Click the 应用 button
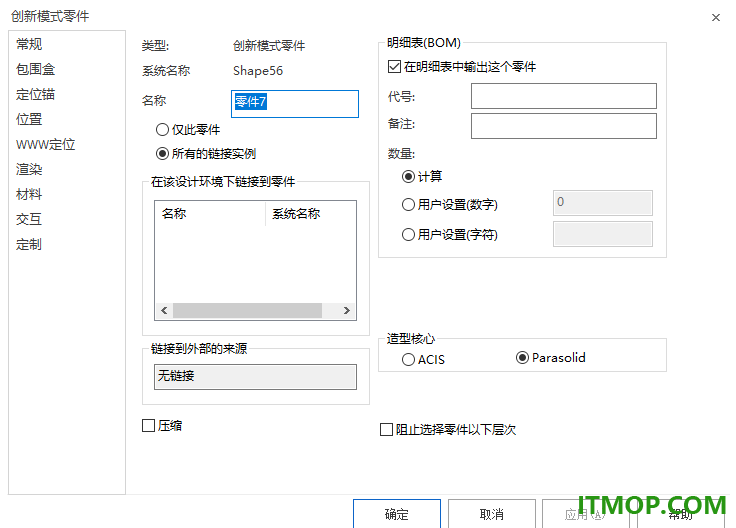This screenshot has height=528, width=736. tap(585, 514)
